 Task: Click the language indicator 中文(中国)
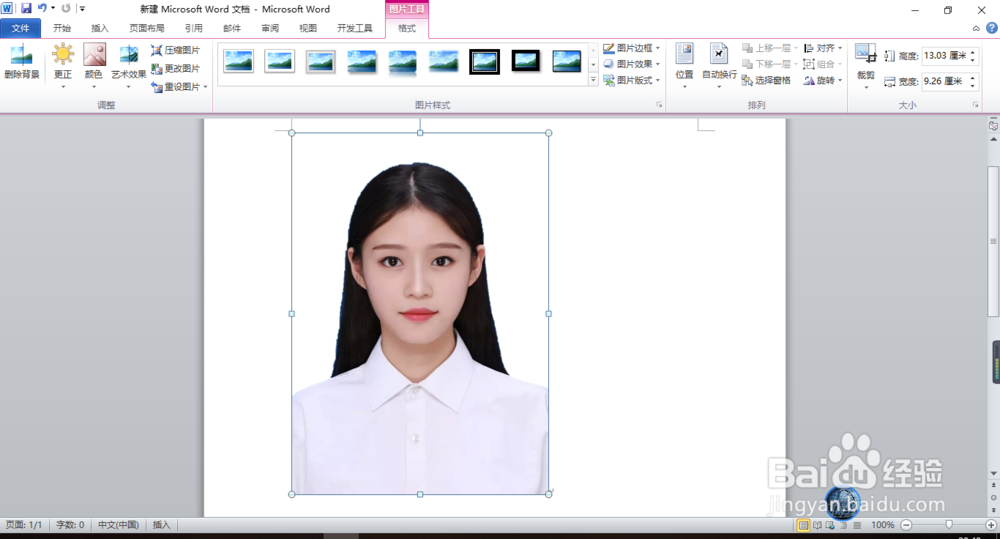(119, 525)
